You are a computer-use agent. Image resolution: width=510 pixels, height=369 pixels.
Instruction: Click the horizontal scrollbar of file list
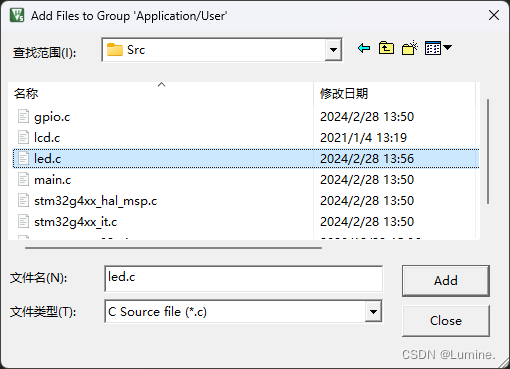(x=173, y=248)
